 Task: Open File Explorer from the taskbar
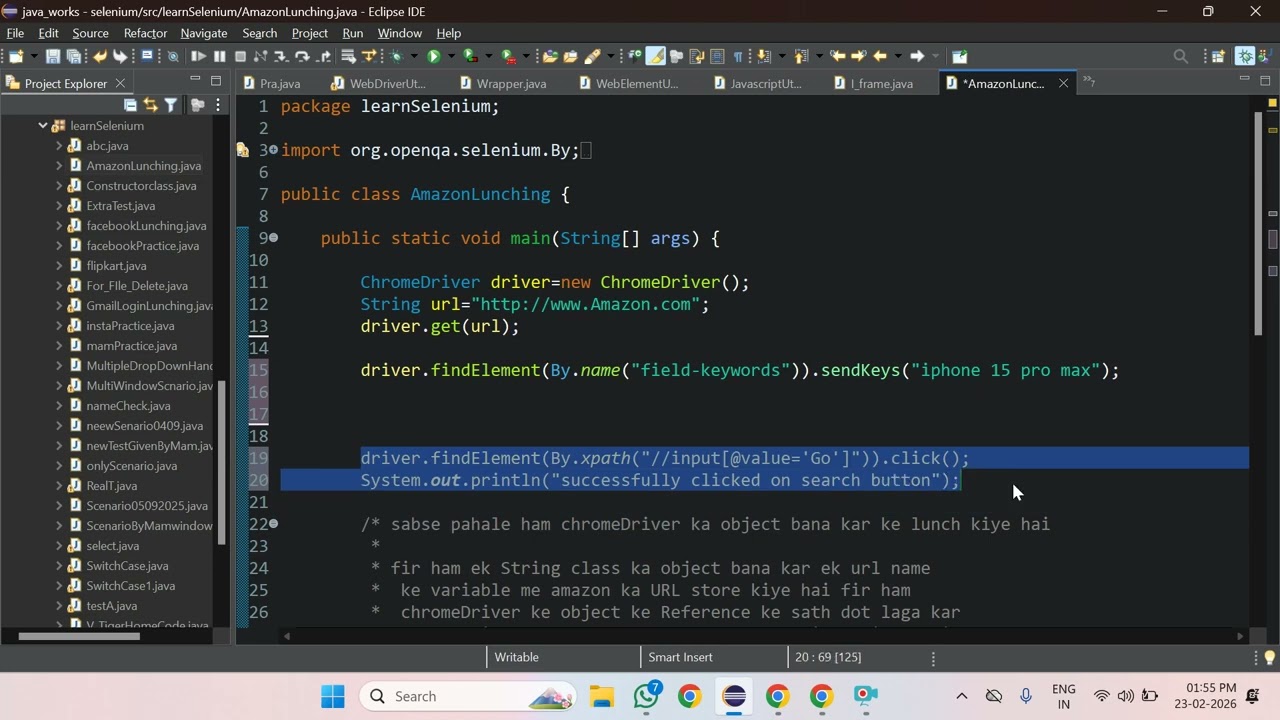pyautogui.click(x=602, y=696)
